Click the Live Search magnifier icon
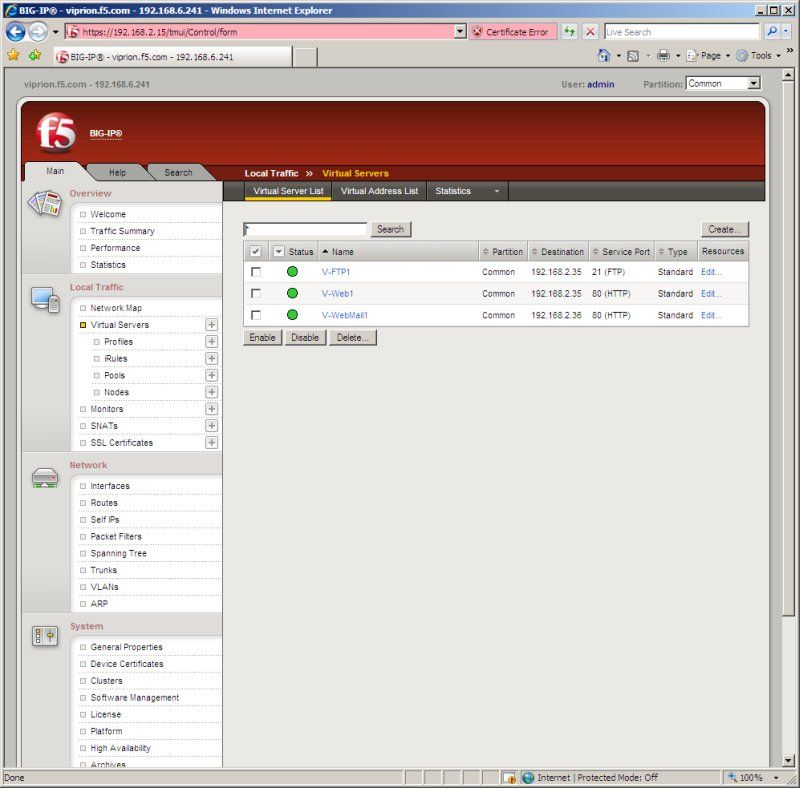The height and width of the screenshot is (788, 800). coord(771,32)
